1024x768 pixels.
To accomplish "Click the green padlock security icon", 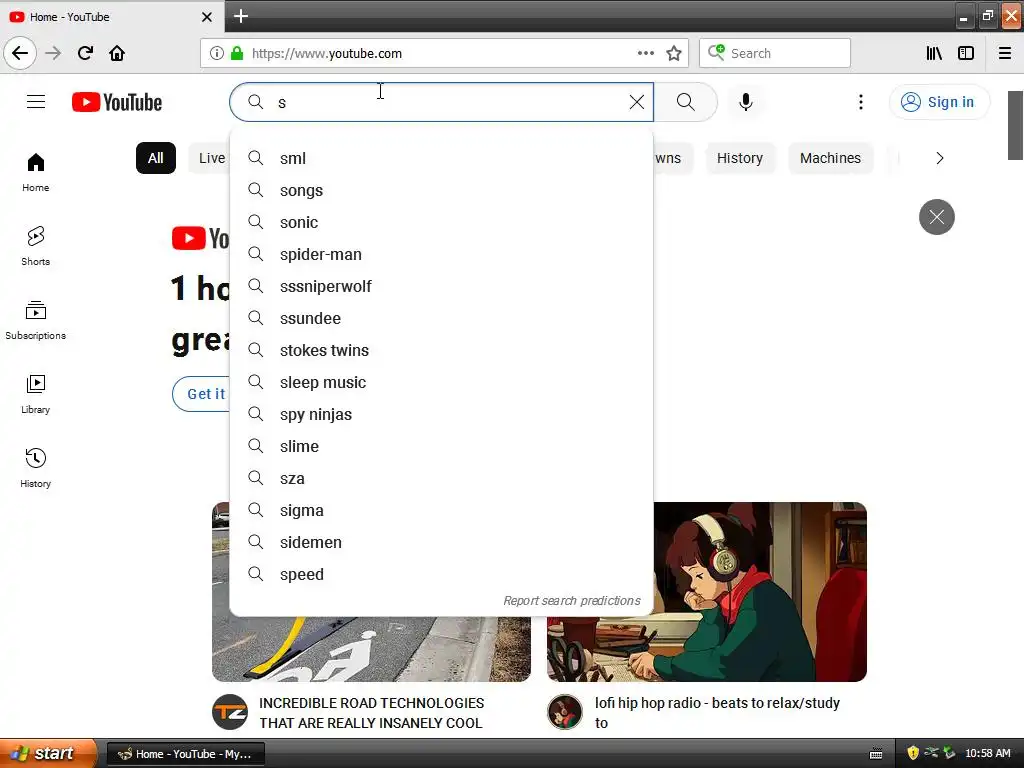I will 237,53.
